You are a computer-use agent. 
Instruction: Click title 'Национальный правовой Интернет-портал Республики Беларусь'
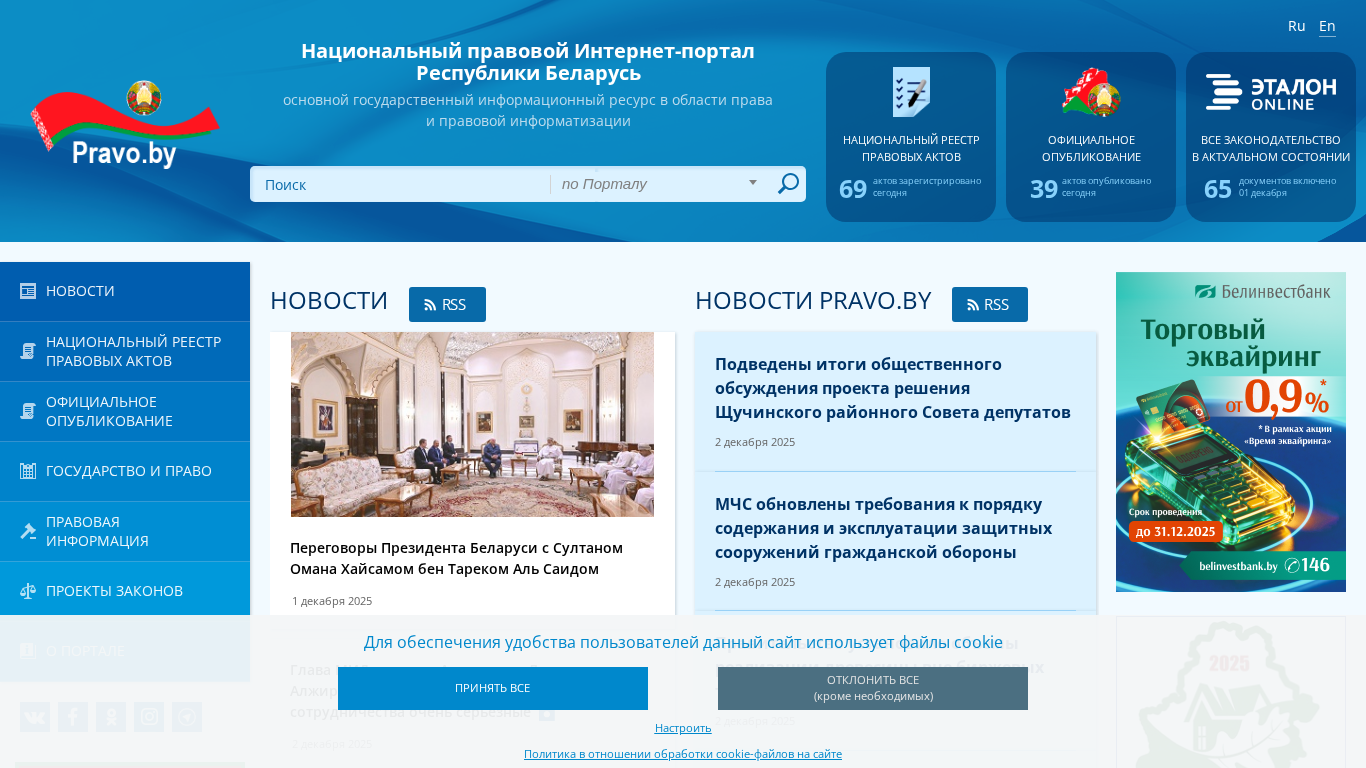tap(528, 61)
